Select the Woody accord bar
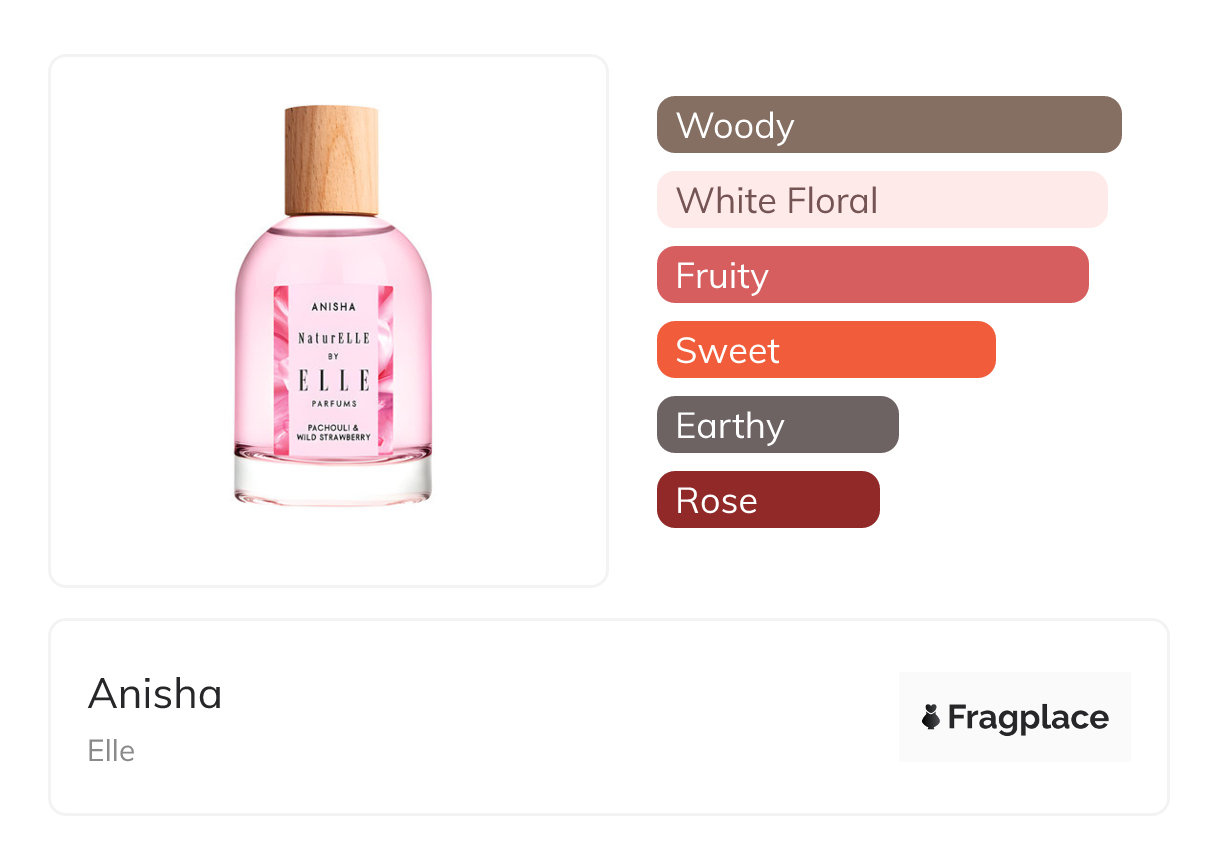 click(888, 125)
